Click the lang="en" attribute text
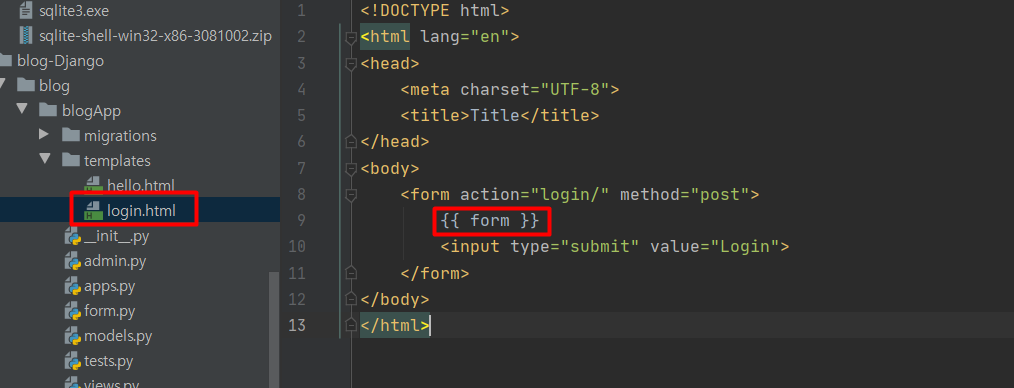Image resolution: width=1014 pixels, height=388 pixels. 465,36
